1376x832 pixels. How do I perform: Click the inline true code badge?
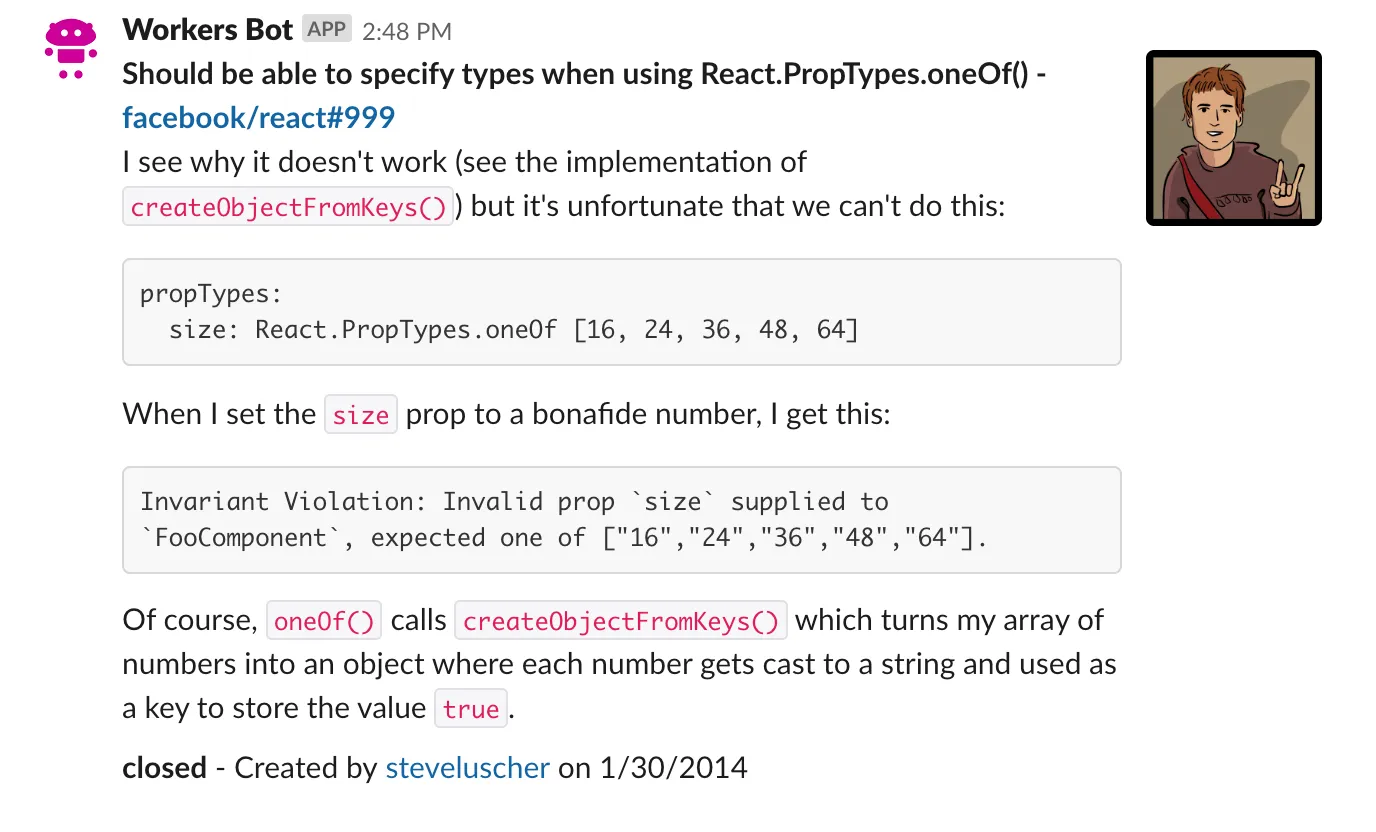[x=471, y=709]
